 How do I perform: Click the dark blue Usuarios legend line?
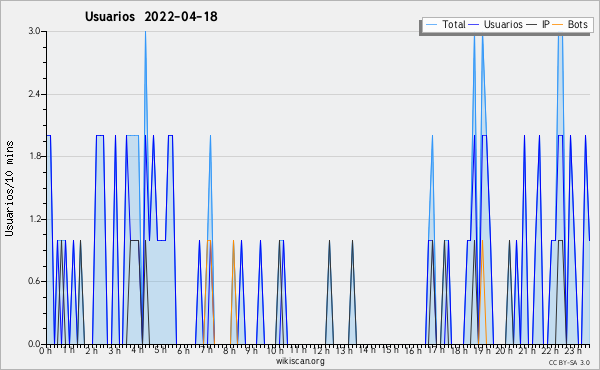[474, 25]
